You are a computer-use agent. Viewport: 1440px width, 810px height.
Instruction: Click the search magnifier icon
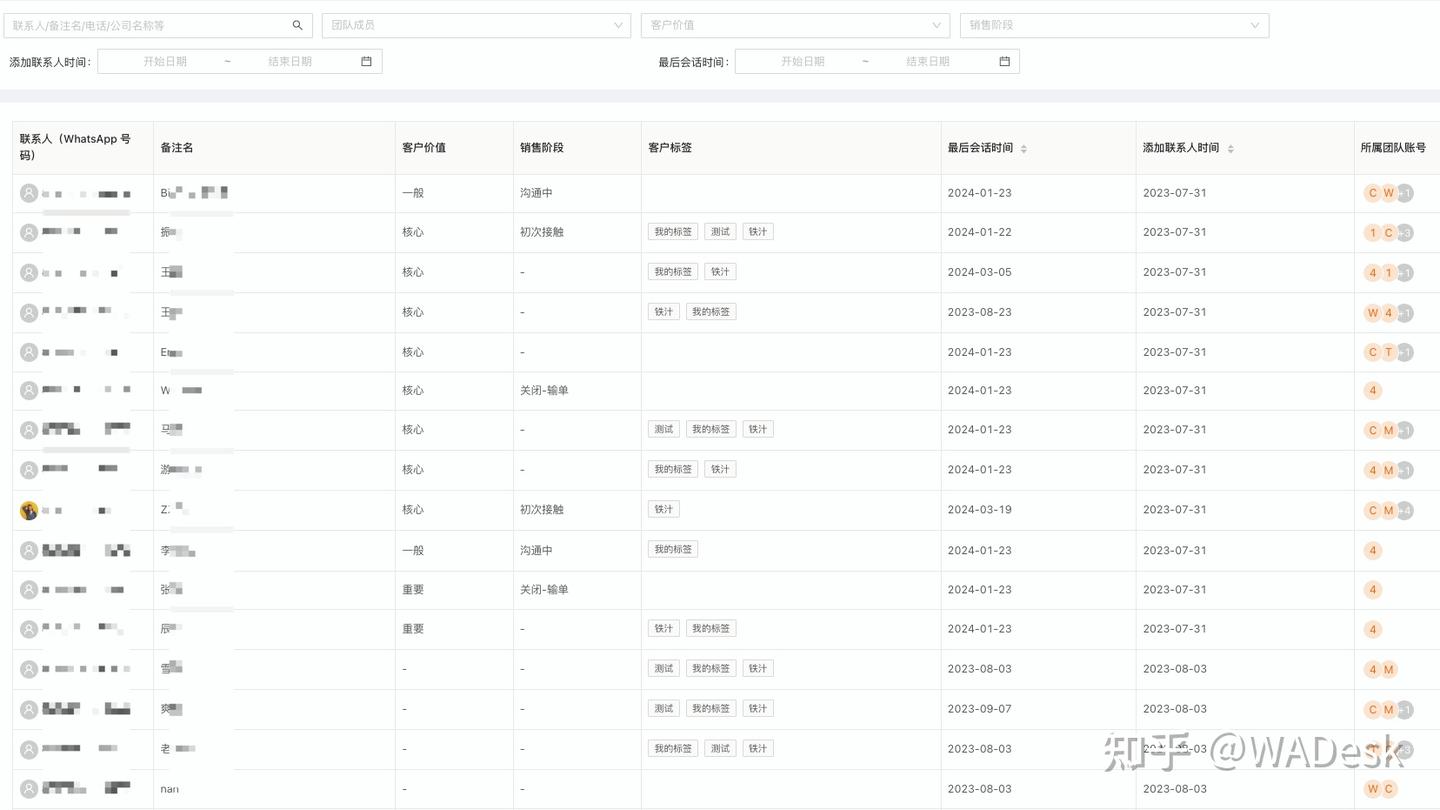pos(297,25)
